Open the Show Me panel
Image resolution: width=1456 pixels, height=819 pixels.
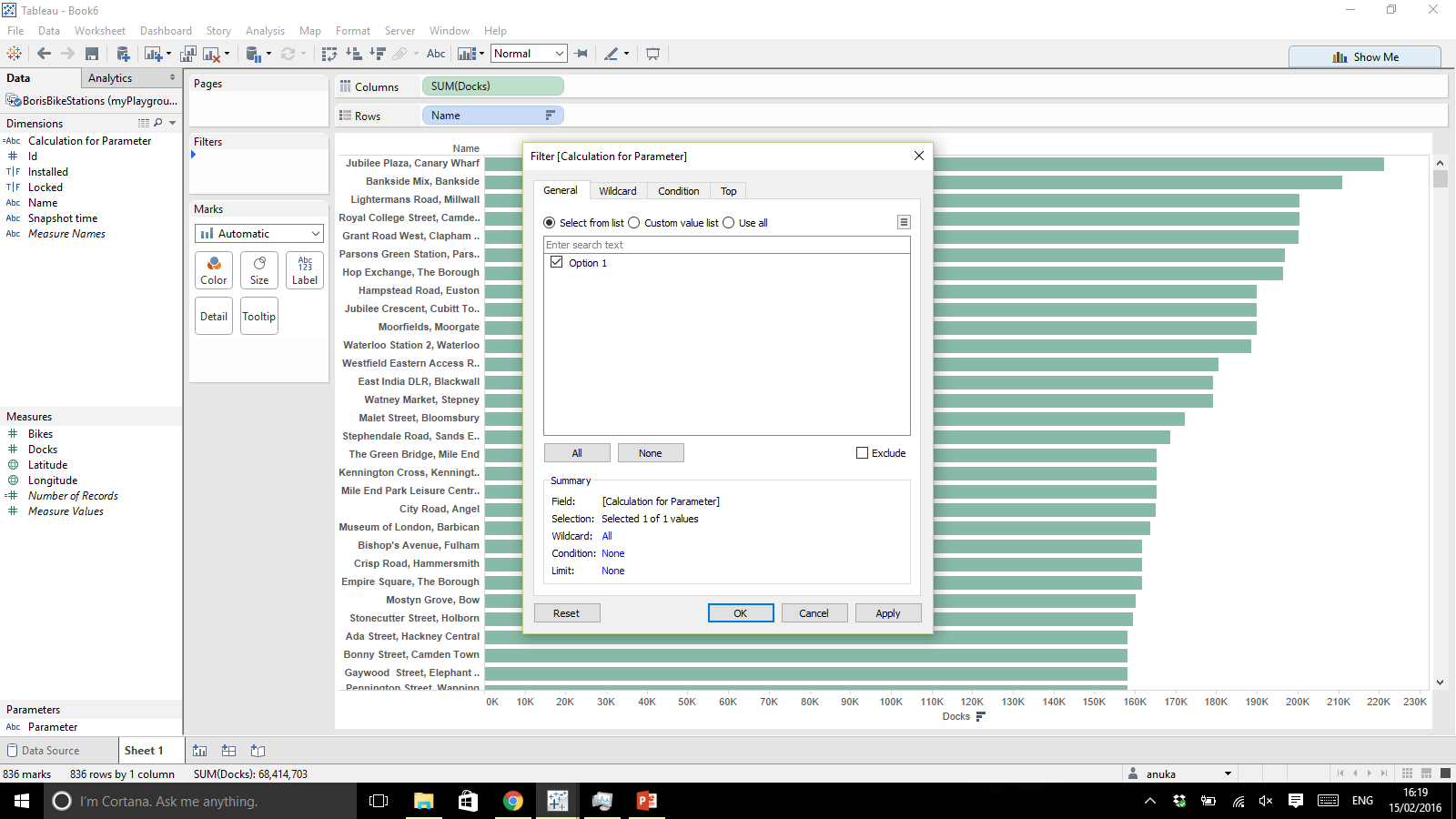tap(1364, 56)
